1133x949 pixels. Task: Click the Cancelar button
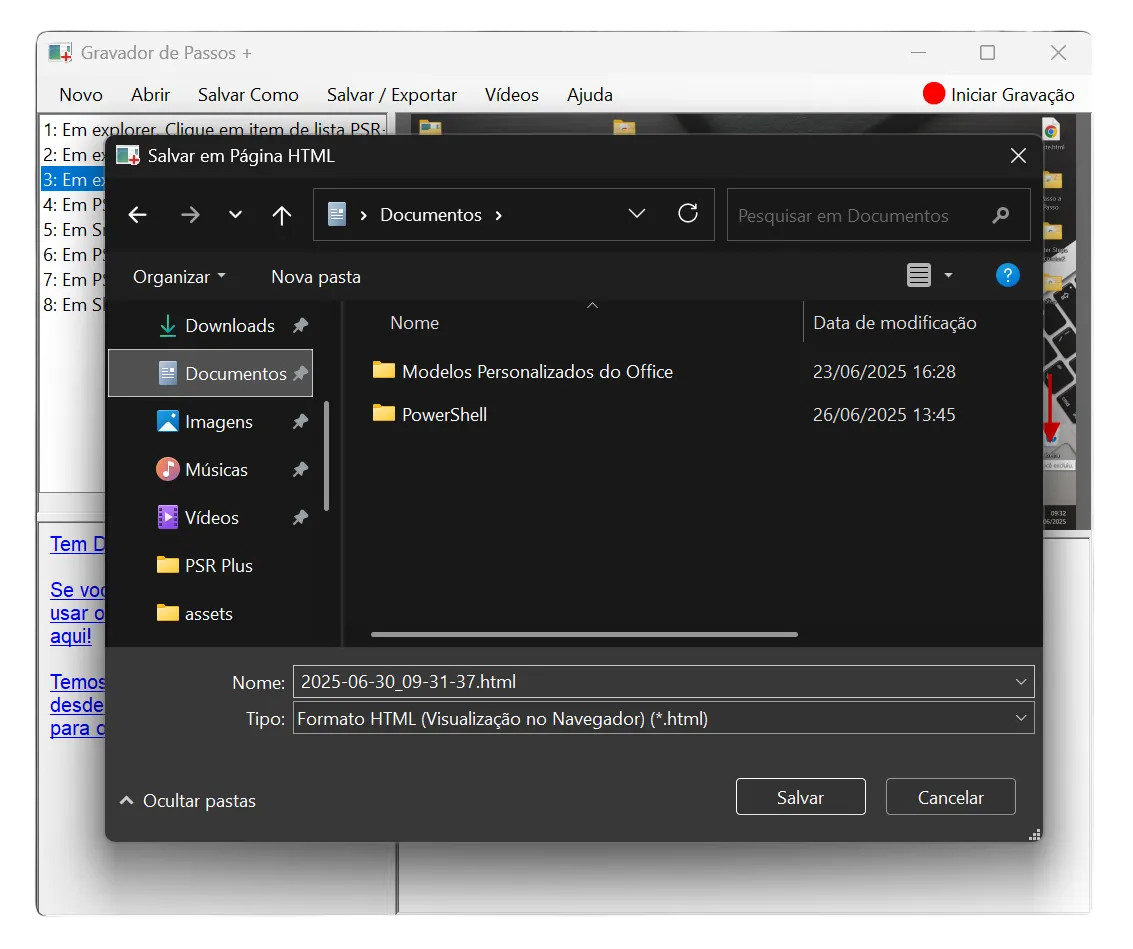950,797
